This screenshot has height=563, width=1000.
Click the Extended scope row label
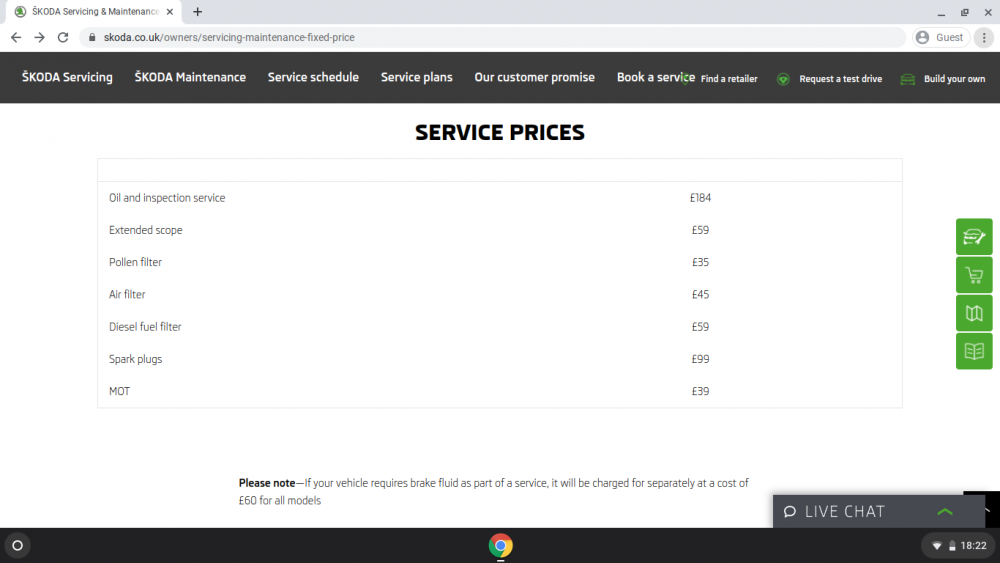145,230
